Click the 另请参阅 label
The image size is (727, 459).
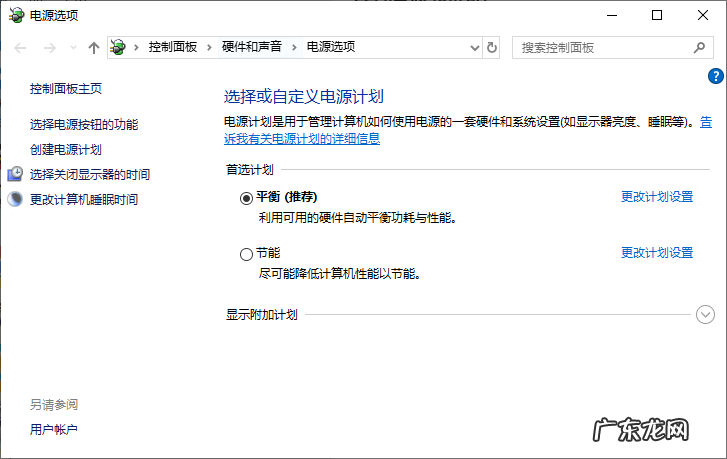click(54, 405)
